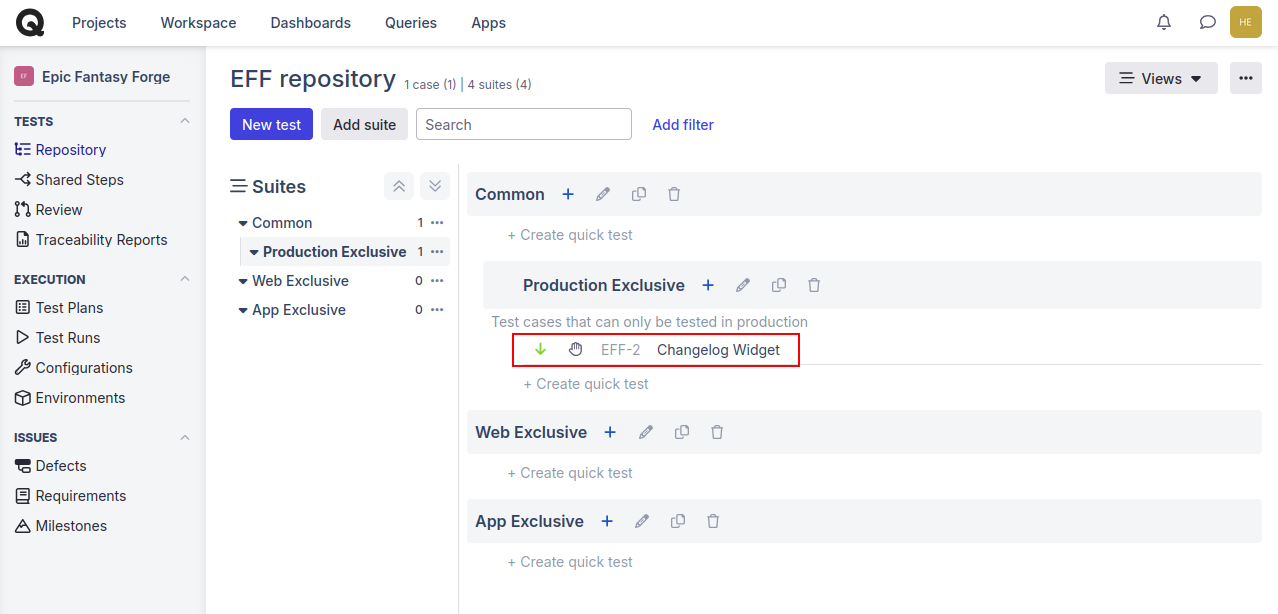The width and height of the screenshot is (1278, 614).
Task: Open Dashboards in top navigation
Action: click(311, 22)
